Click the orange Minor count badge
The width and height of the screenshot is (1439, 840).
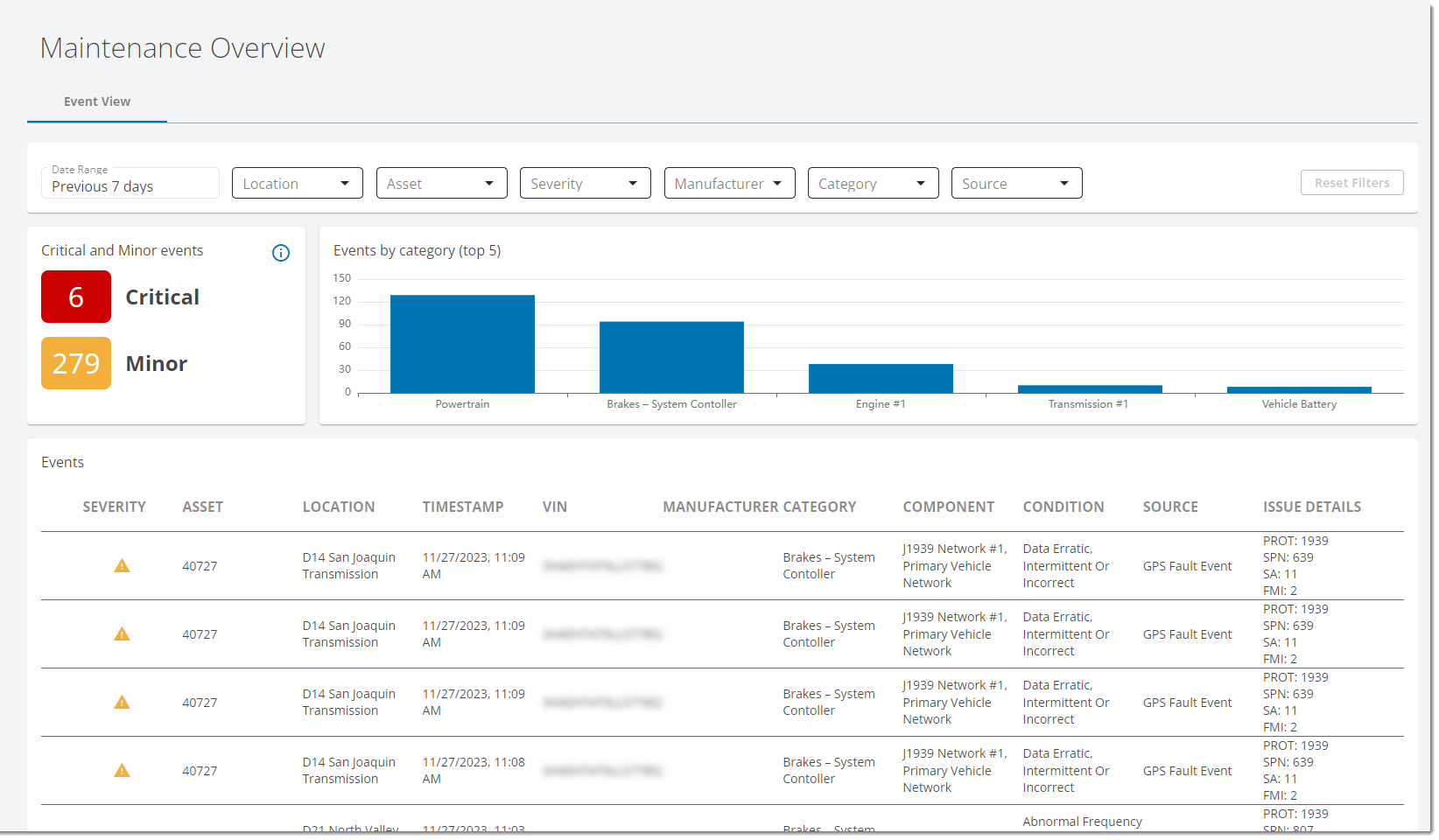pyautogui.click(x=76, y=364)
